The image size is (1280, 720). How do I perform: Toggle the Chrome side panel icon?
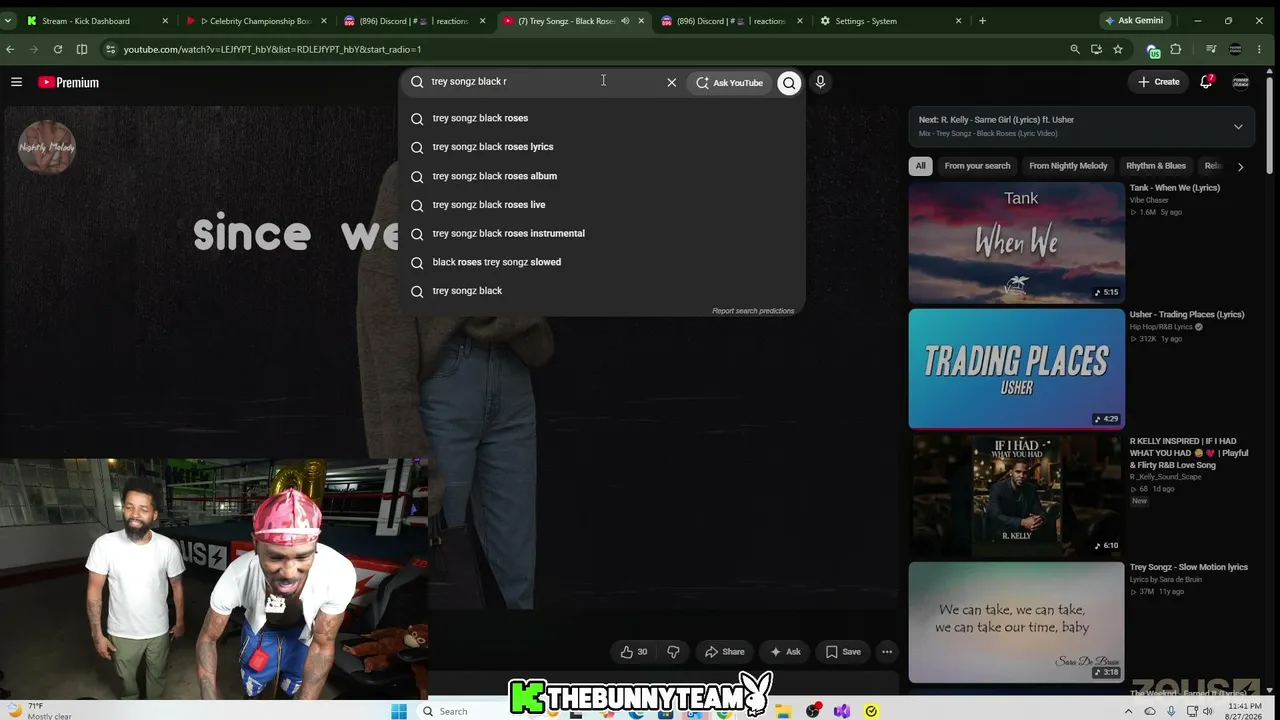pyautogui.click(x=82, y=49)
